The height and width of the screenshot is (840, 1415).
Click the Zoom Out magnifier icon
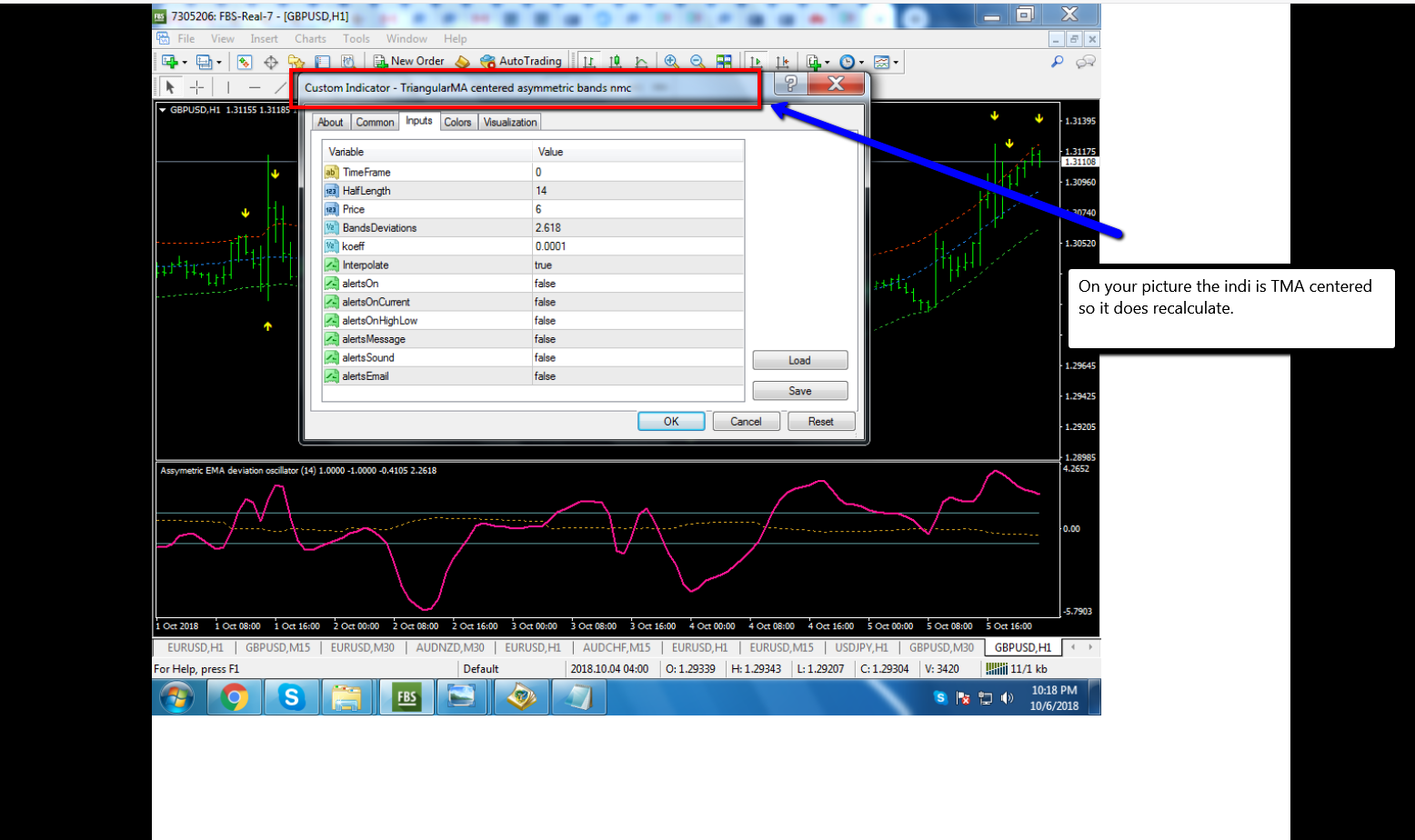click(x=697, y=61)
